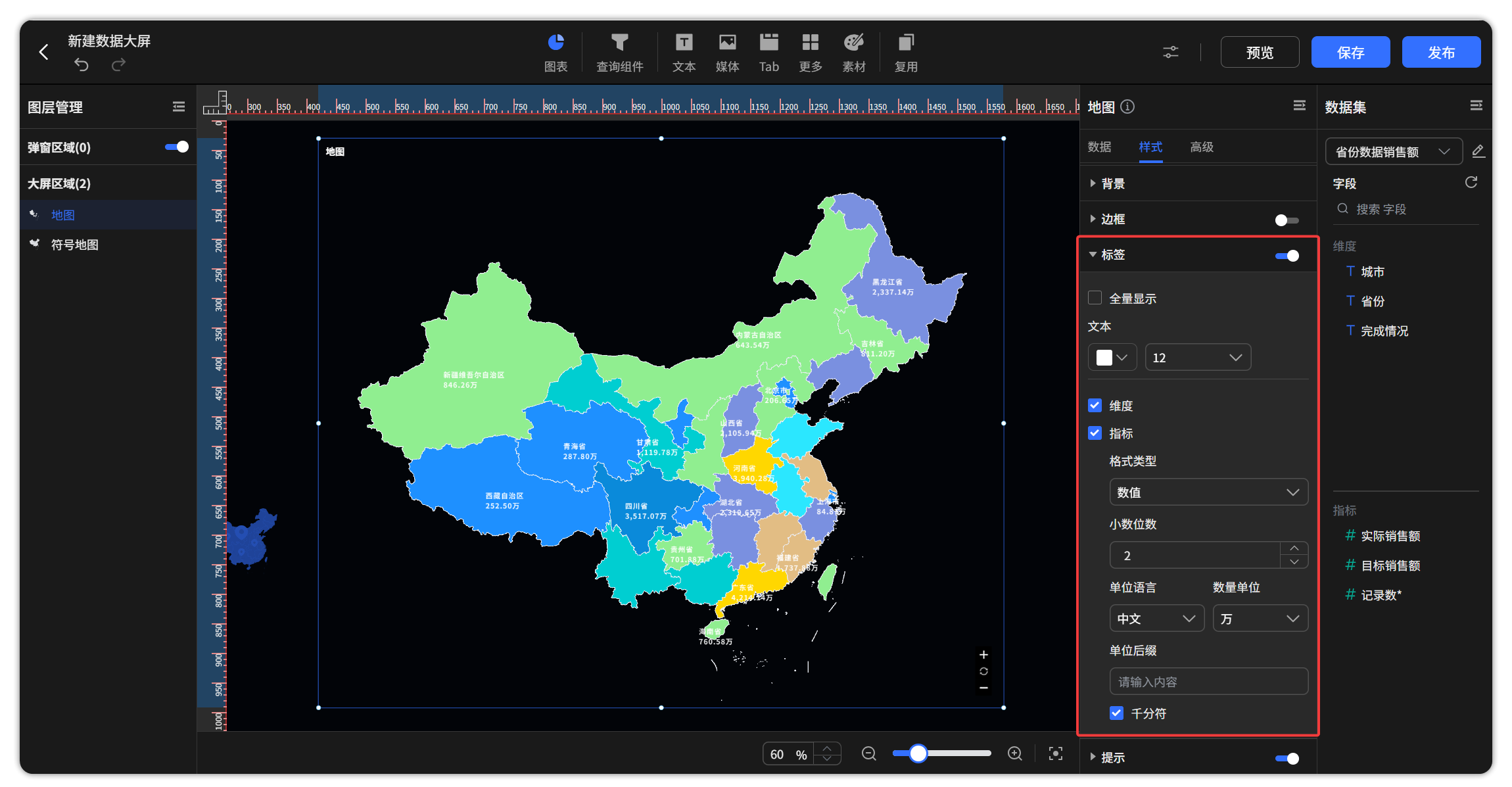Refresh the 字段 field list
Viewport: 1512px width, 787px height.
click(1471, 182)
